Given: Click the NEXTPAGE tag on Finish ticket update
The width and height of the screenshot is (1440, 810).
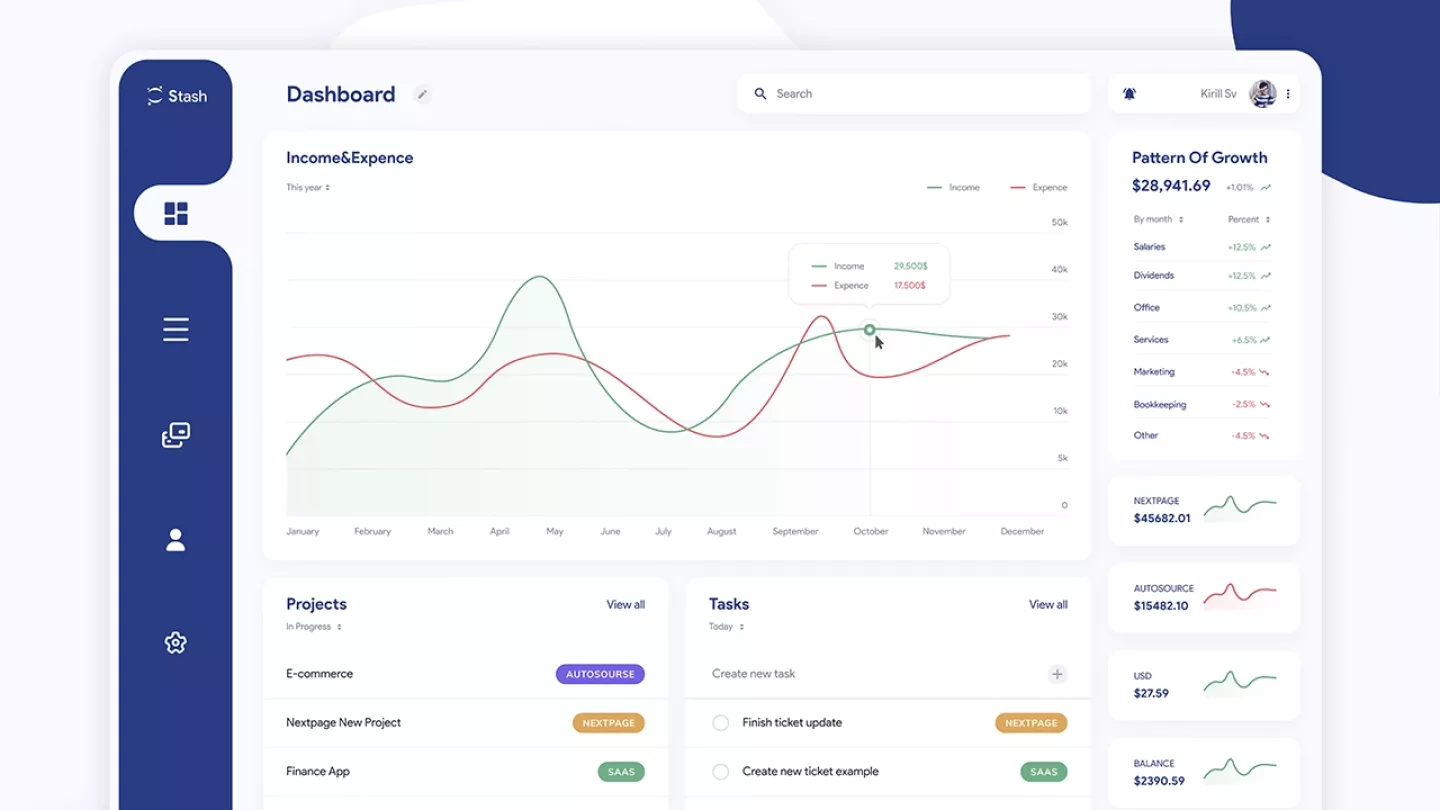Looking at the screenshot, I should [1031, 723].
